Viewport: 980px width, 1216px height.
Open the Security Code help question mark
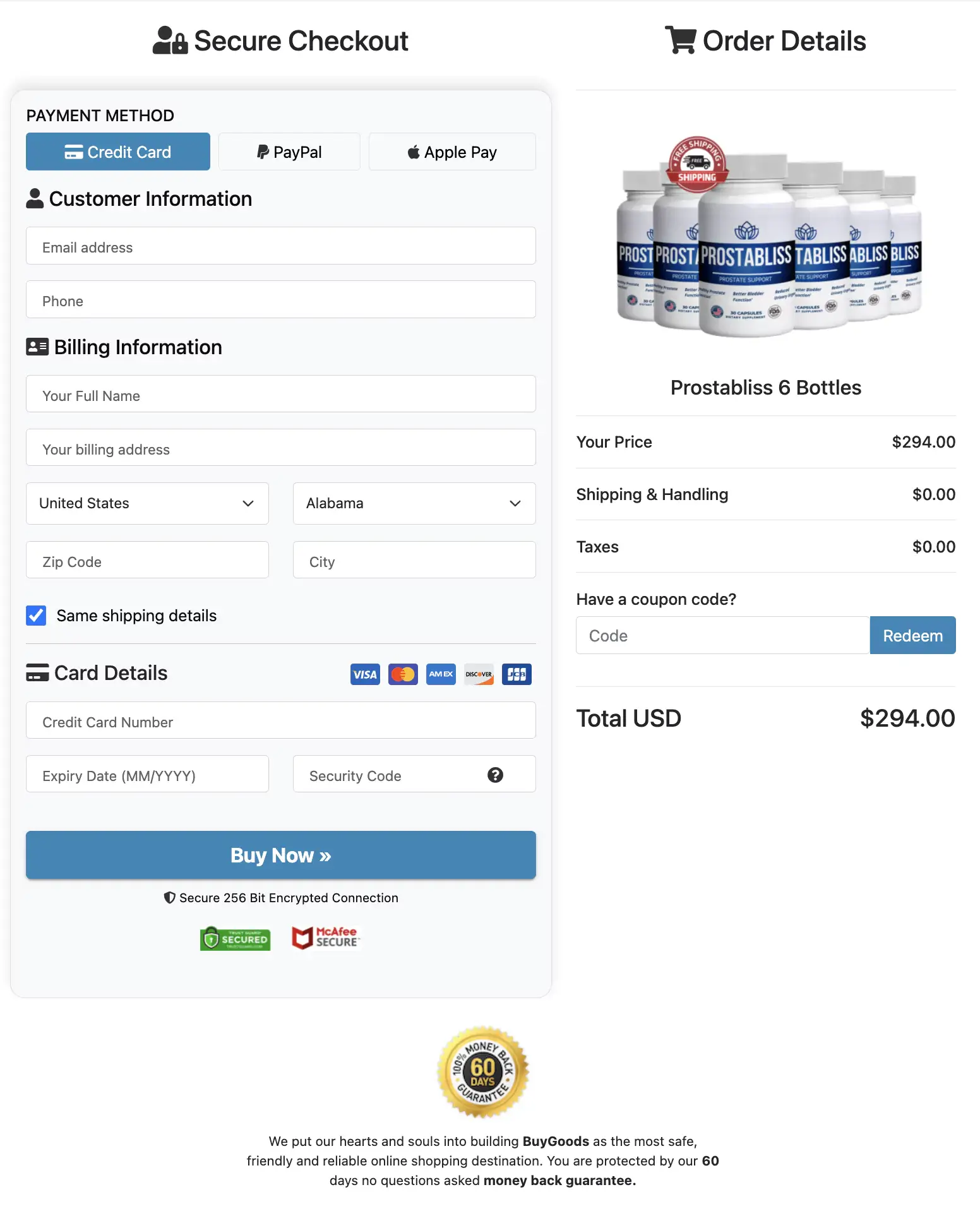tap(496, 775)
